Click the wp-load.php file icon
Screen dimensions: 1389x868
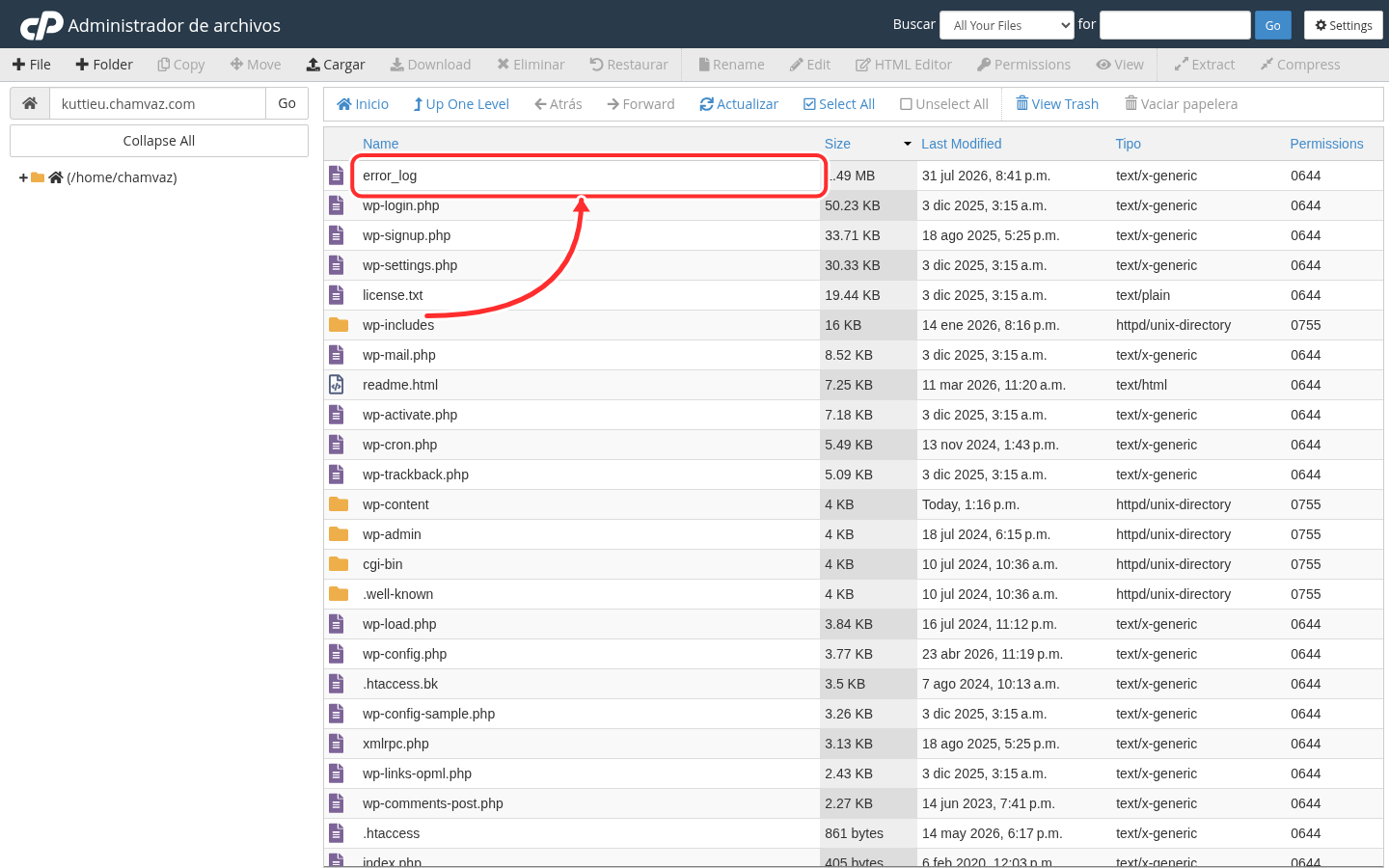336,624
